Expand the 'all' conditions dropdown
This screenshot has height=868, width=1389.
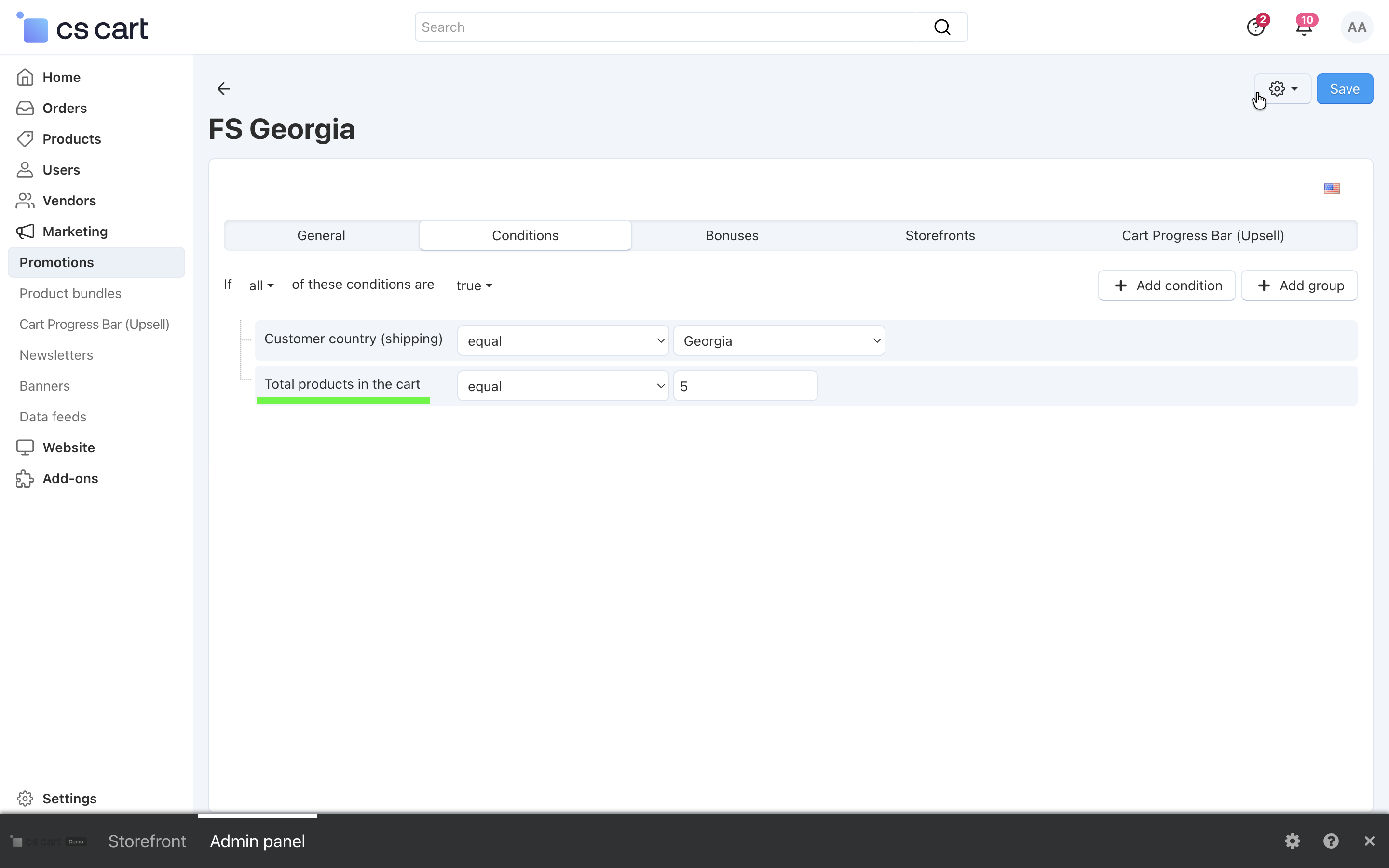[261, 285]
